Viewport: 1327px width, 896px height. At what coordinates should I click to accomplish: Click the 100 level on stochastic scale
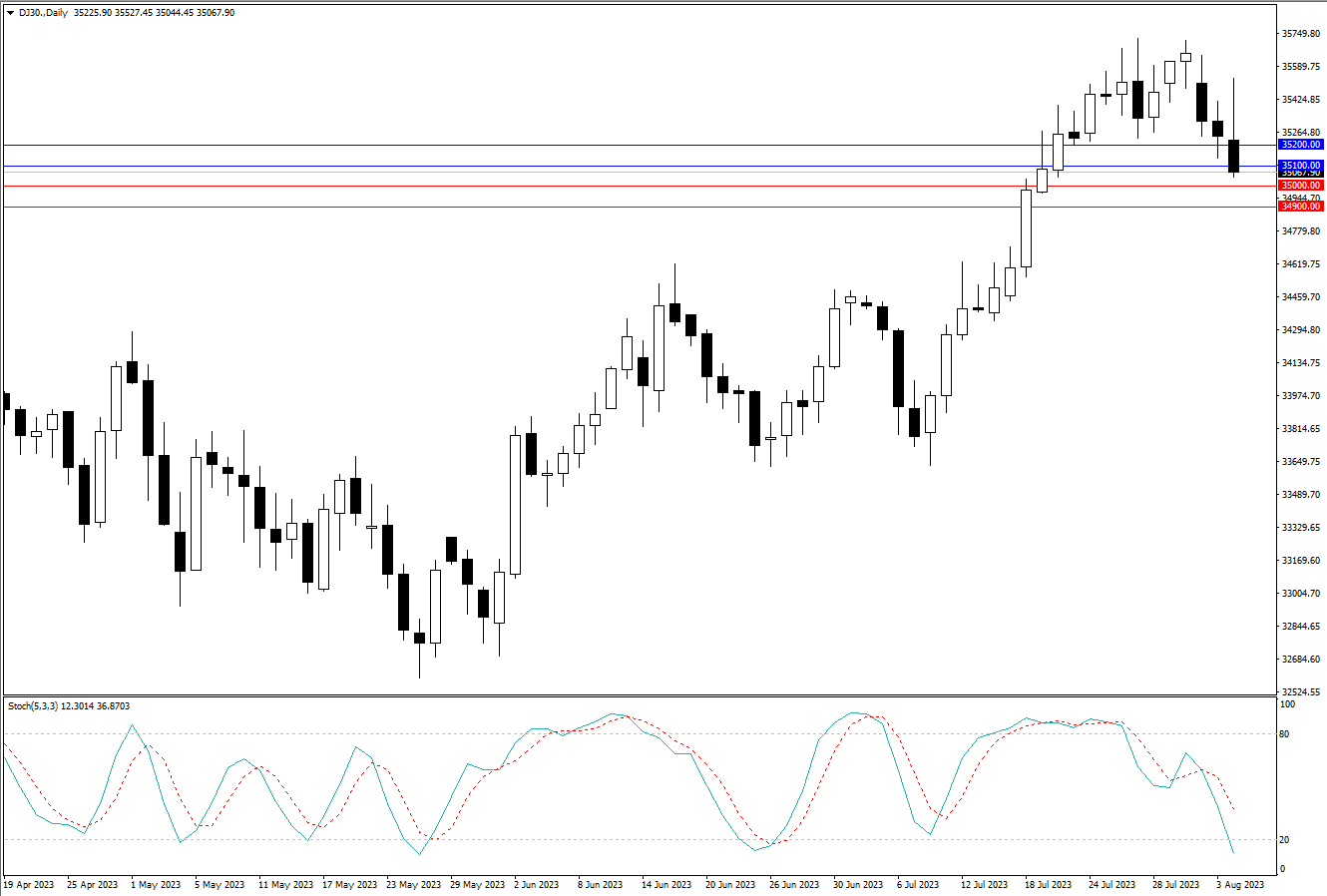pyautogui.click(x=1287, y=704)
